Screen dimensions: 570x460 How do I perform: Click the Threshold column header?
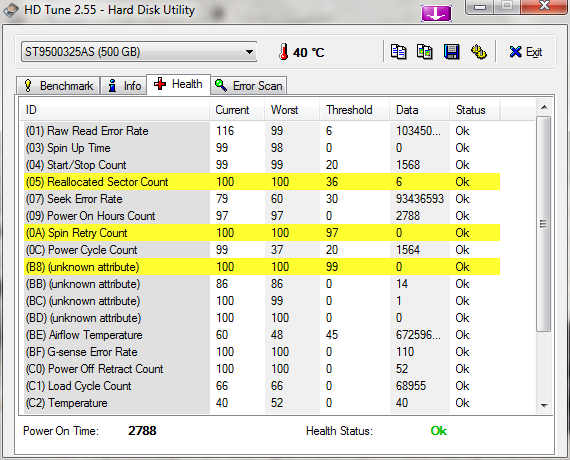click(x=355, y=110)
